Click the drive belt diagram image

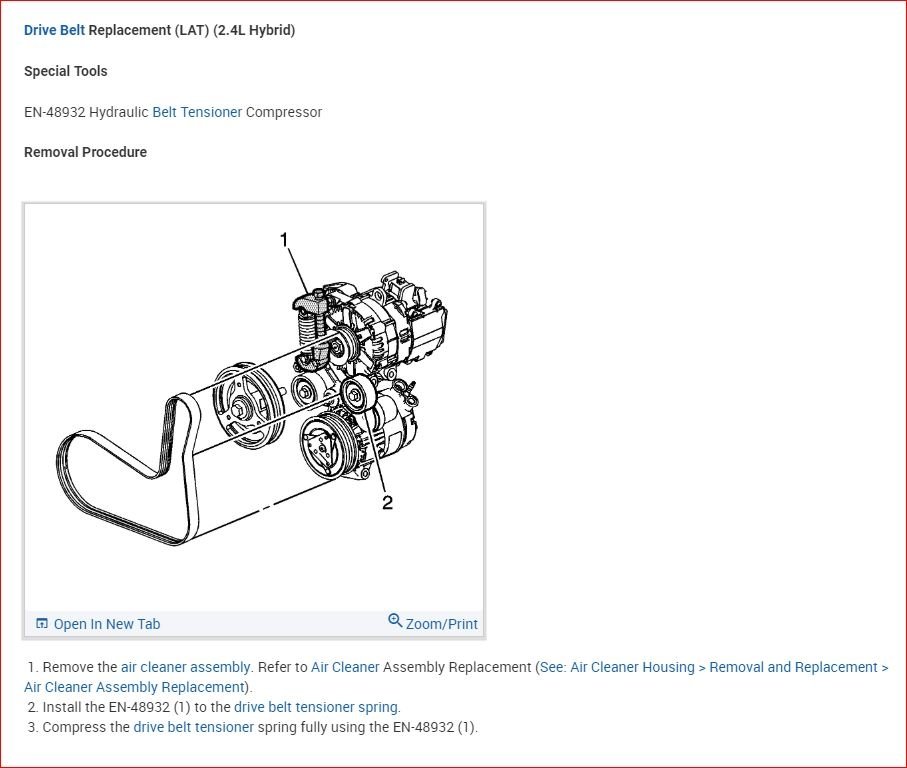pos(253,407)
